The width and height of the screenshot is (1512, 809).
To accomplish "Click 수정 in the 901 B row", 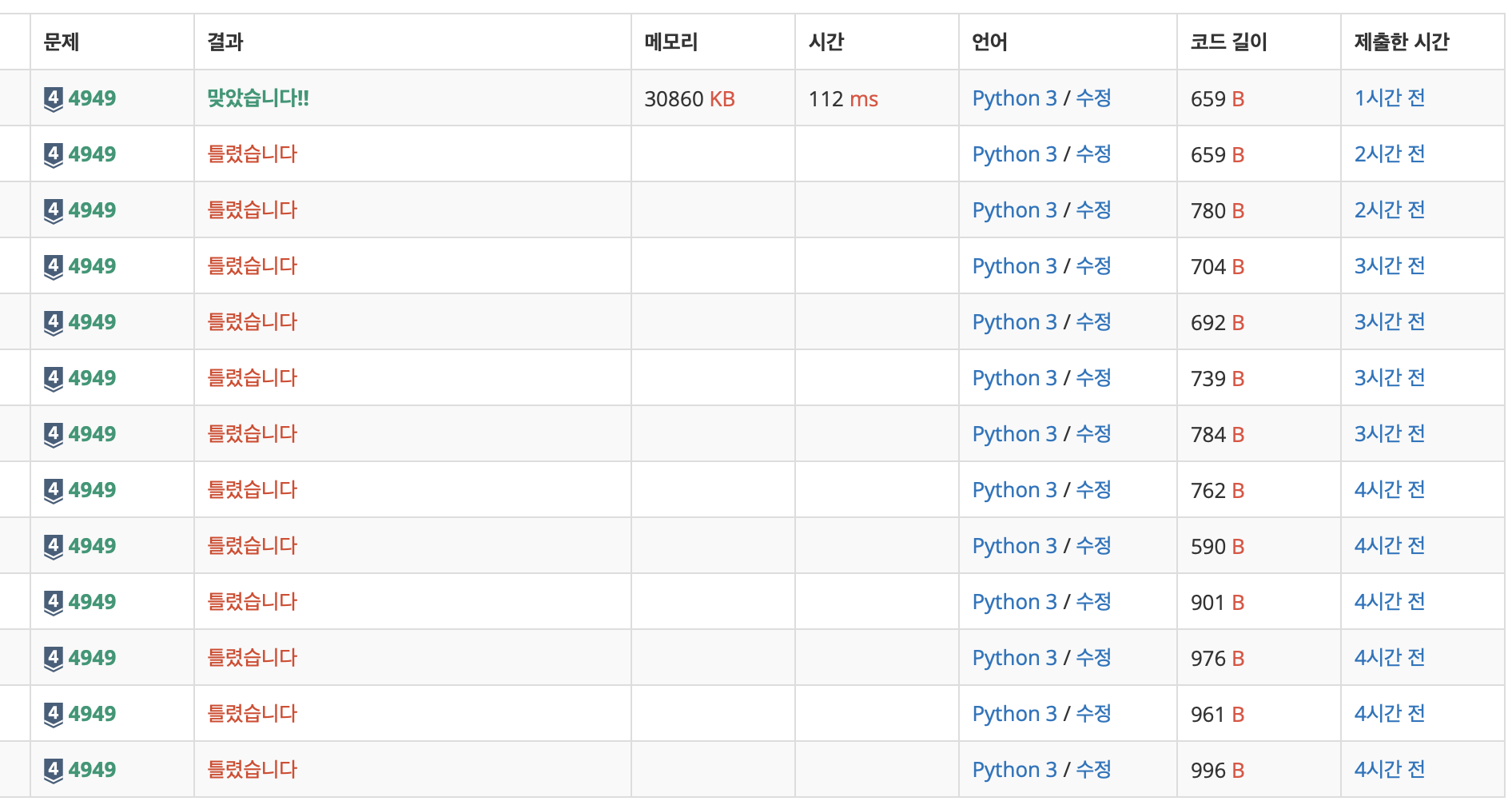I will click(1094, 602).
